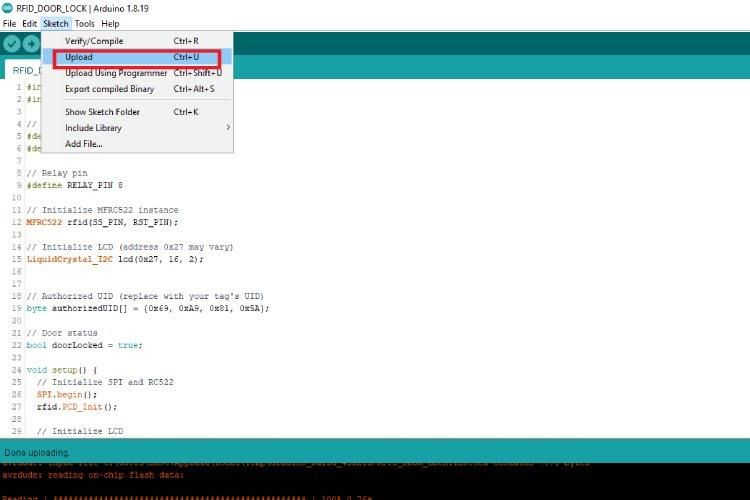
Task: Open the Edit menu
Action: [29, 23]
